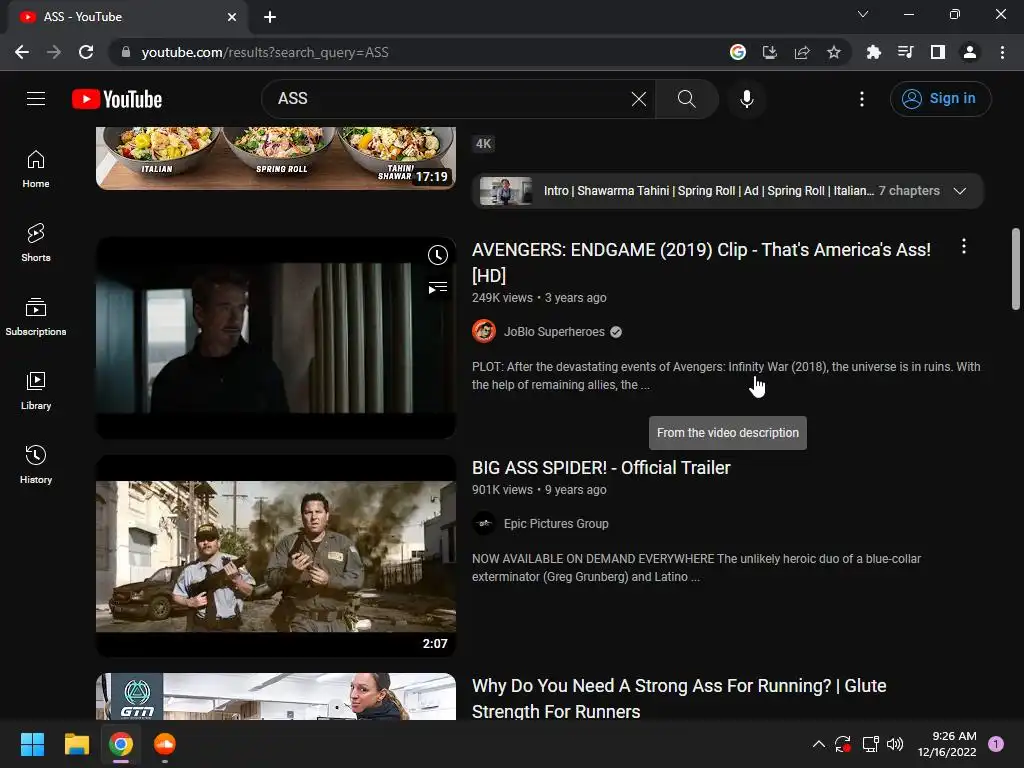Open YouTube settings three-dot menu

coord(861,99)
